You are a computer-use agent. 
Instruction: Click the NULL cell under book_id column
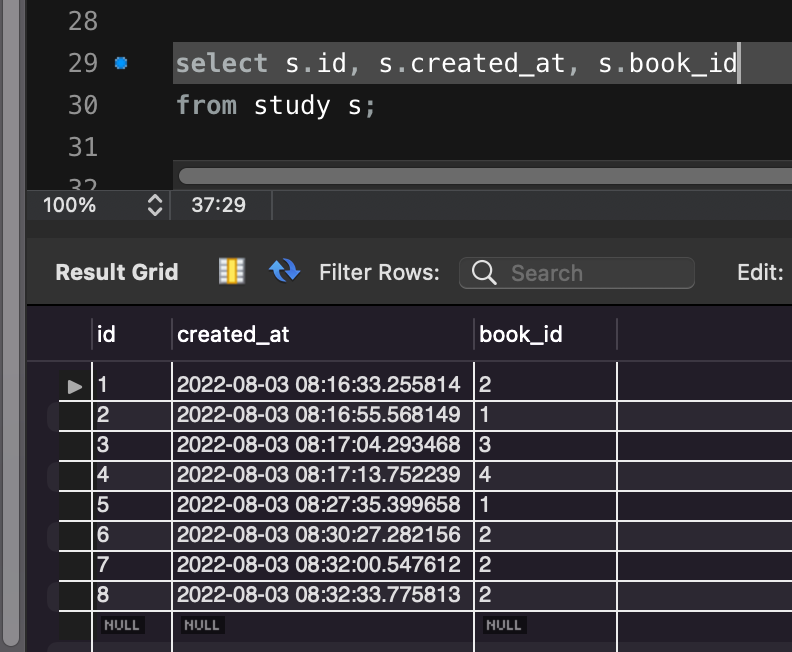pyautogui.click(x=504, y=625)
